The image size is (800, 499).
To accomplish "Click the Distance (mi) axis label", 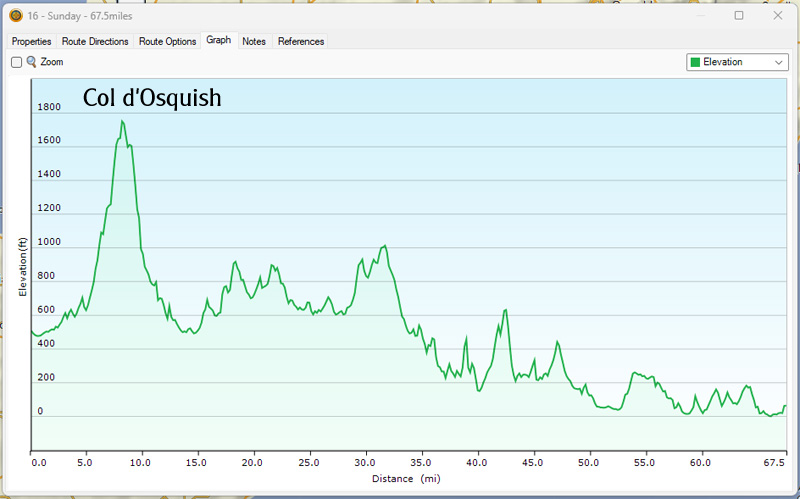I will click(x=406, y=479).
